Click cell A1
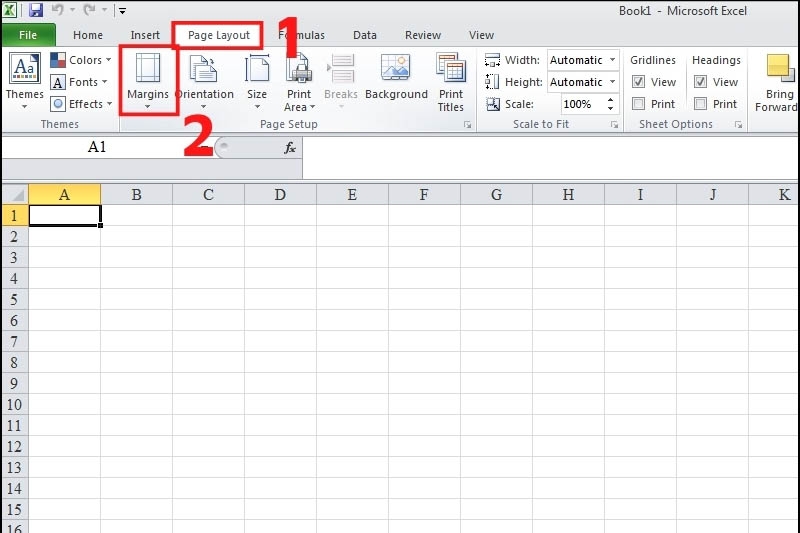The height and width of the screenshot is (533, 800). (x=65, y=215)
